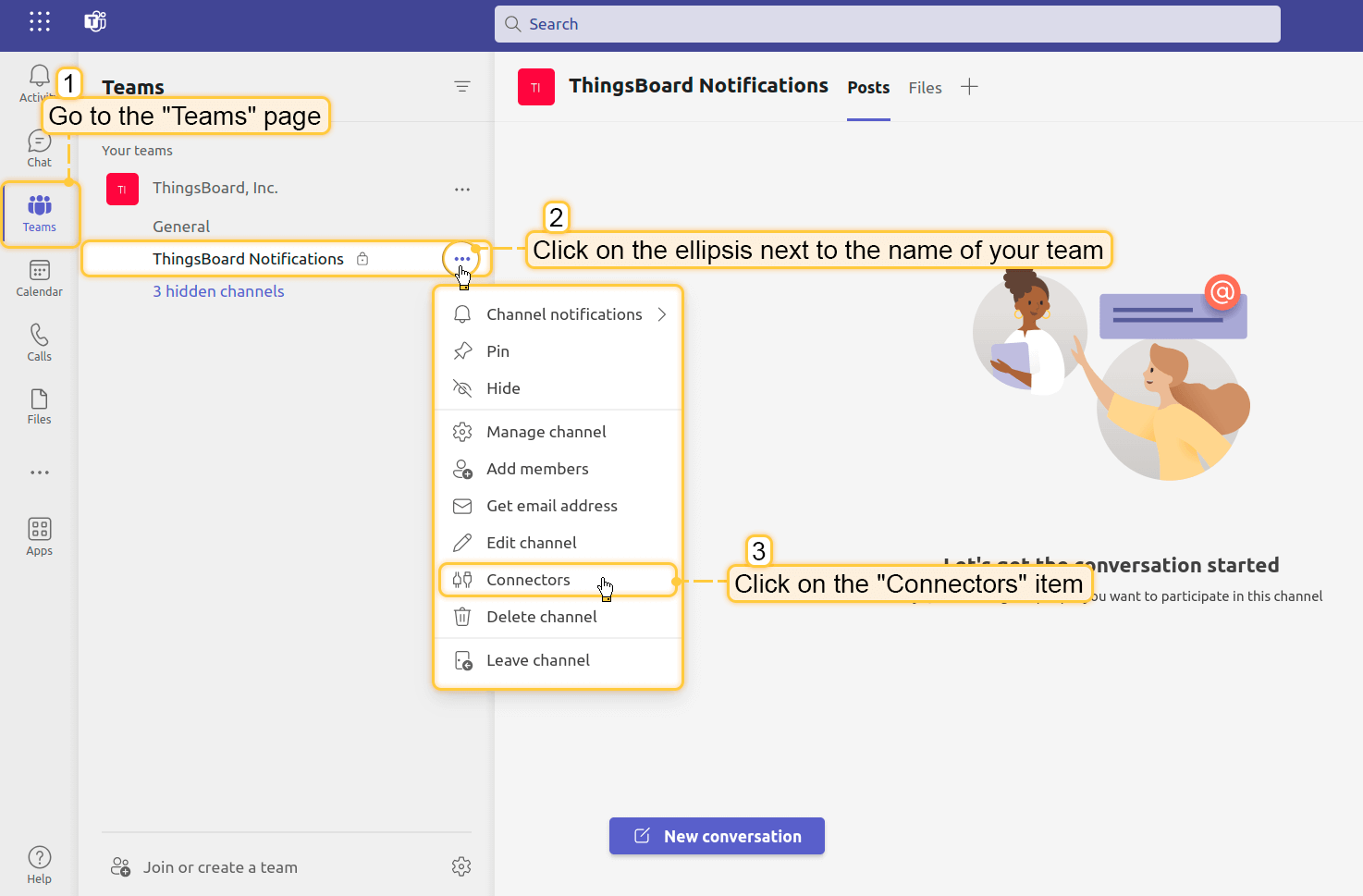Expand Channel notifications submenu
The width and height of the screenshot is (1363, 896).
pyautogui.click(x=559, y=314)
